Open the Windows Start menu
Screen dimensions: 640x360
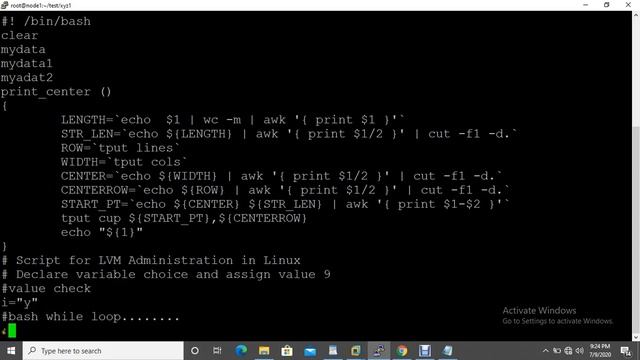point(11,351)
